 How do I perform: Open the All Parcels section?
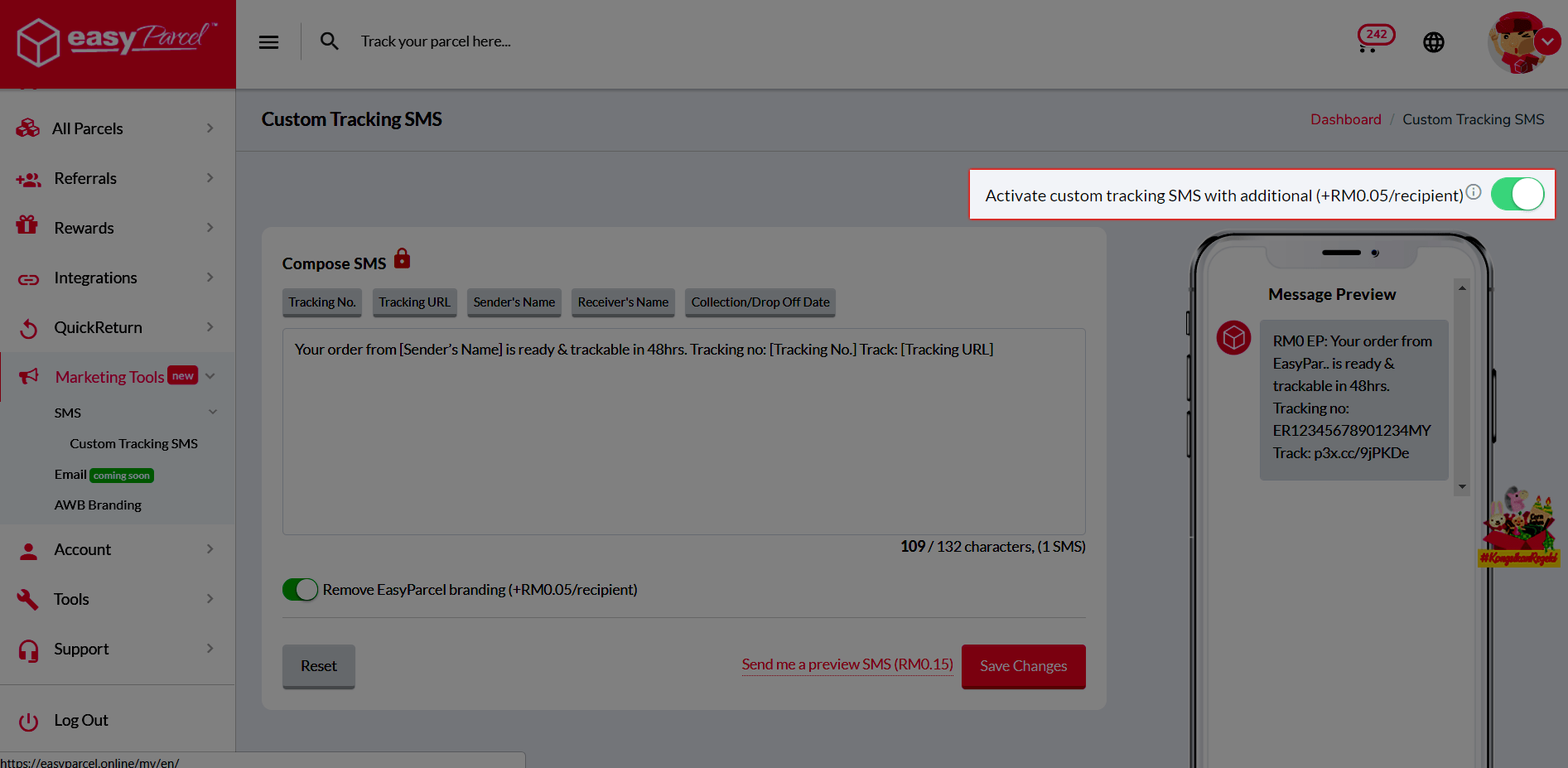[87, 128]
